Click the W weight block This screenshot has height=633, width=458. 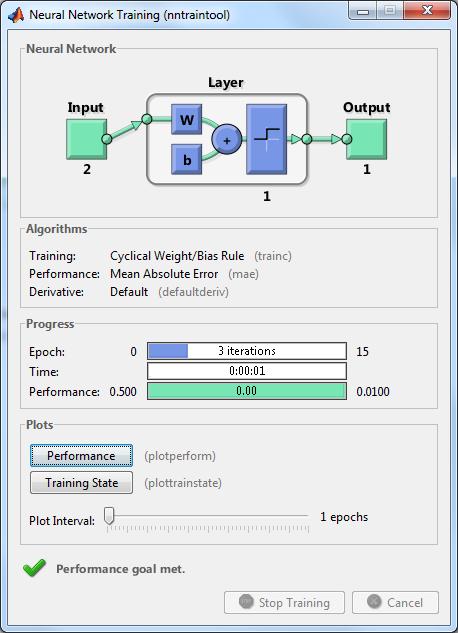pyautogui.click(x=186, y=119)
